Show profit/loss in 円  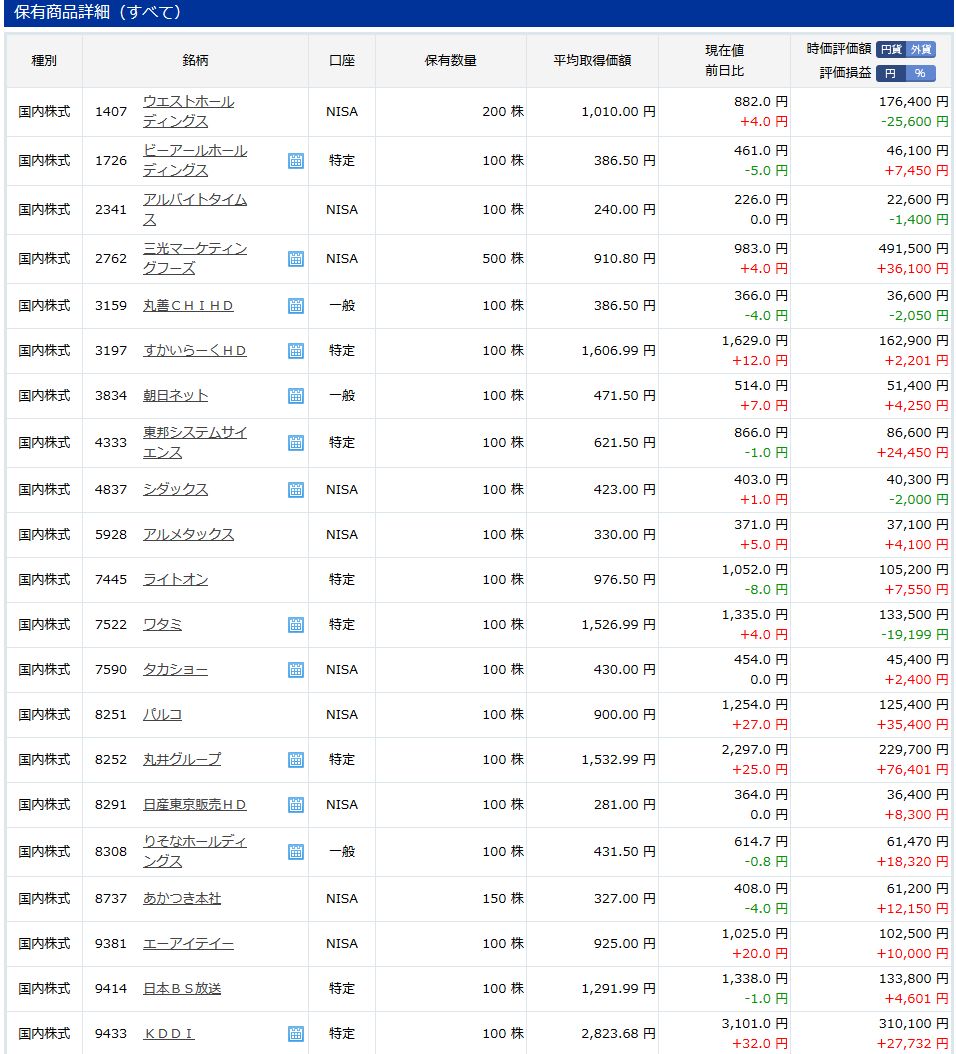[891, 73]
